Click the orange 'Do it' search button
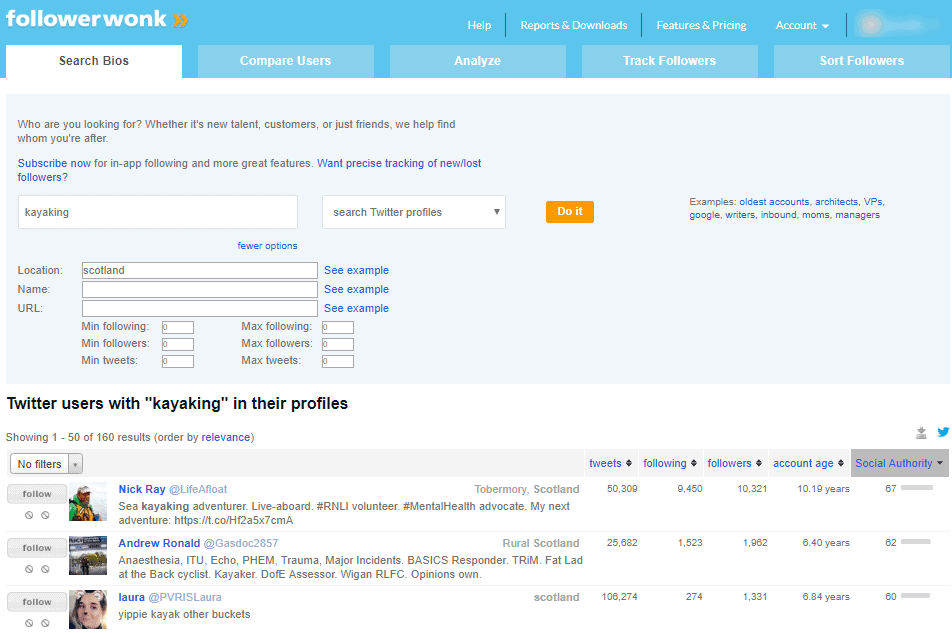 (x=569, y=211)
